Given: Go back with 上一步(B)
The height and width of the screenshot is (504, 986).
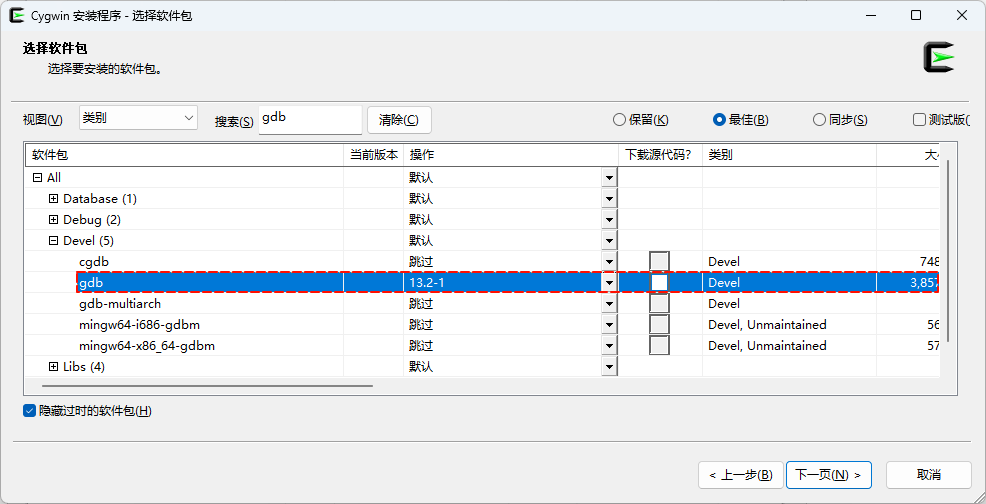Looking at the screenshot, I should click(741, 475).
